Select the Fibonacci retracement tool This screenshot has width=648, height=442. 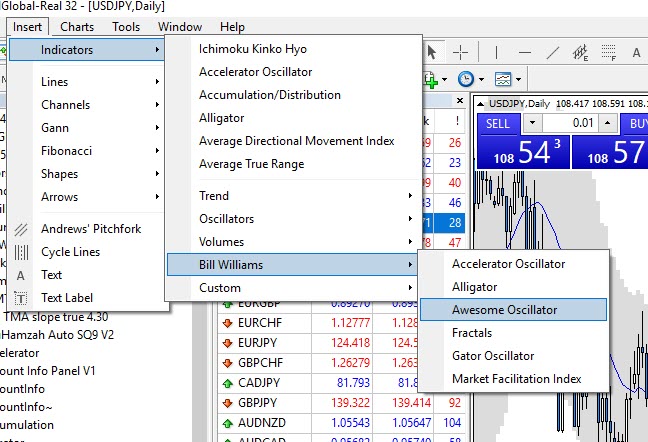pyautogui.click(x=609, y=52)
